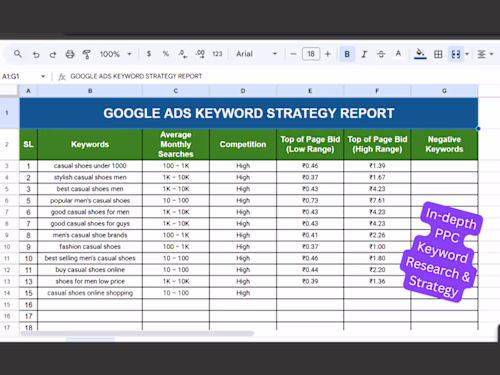Click the Keywords header cell
Image resolution: width=500 pixels, height=375 pixels.
[90, 144]
